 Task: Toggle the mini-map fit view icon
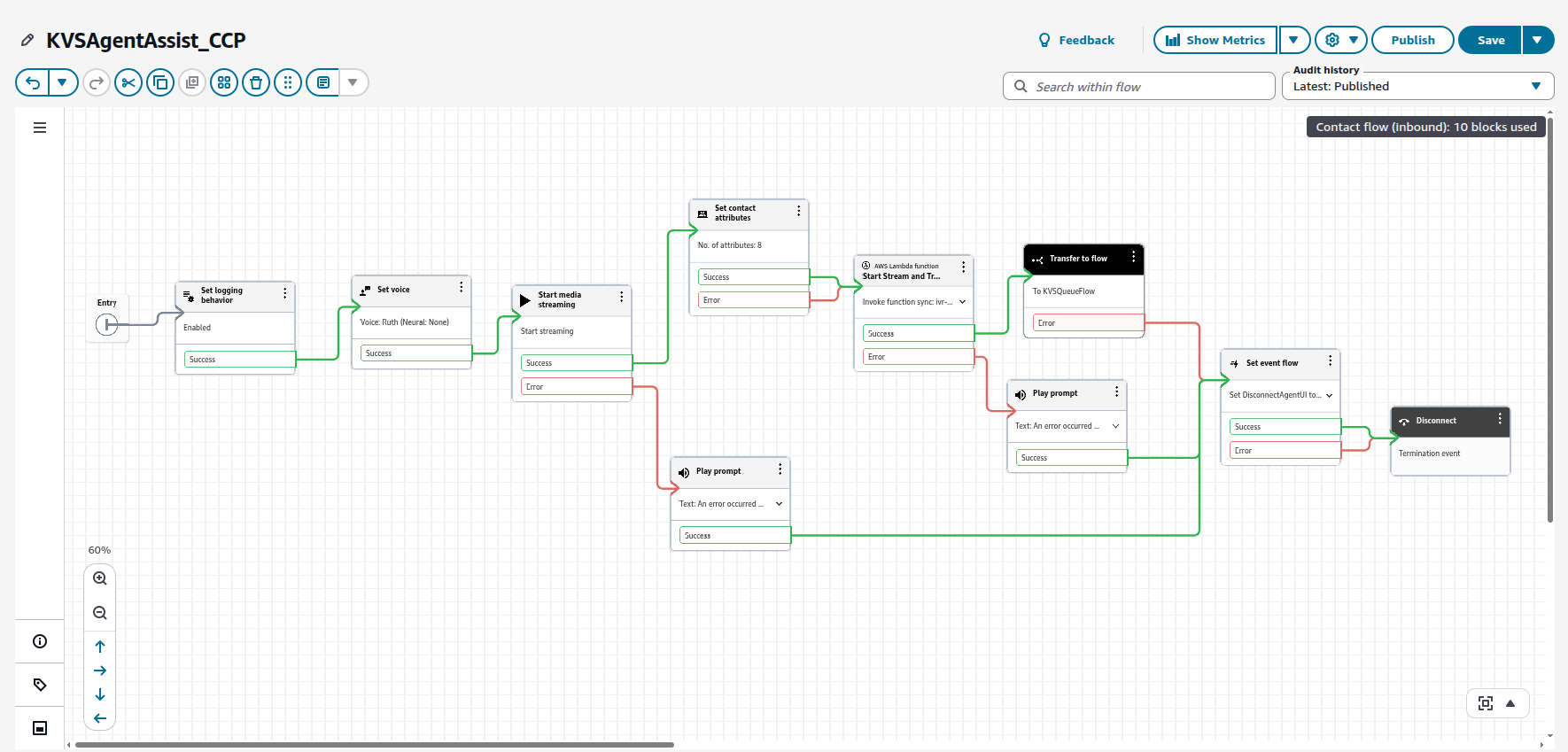point(1486,703)
